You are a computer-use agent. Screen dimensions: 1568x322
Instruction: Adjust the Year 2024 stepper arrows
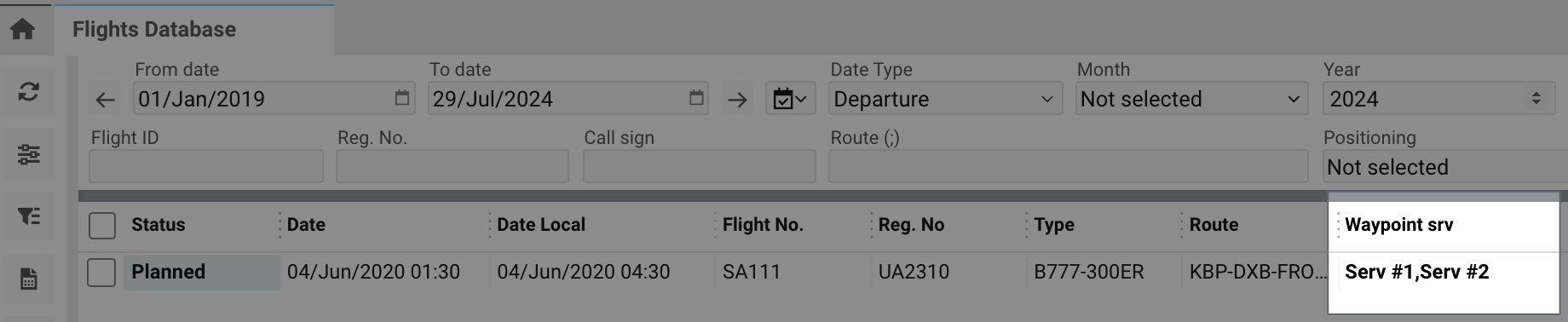click(x=1536, y=99)
